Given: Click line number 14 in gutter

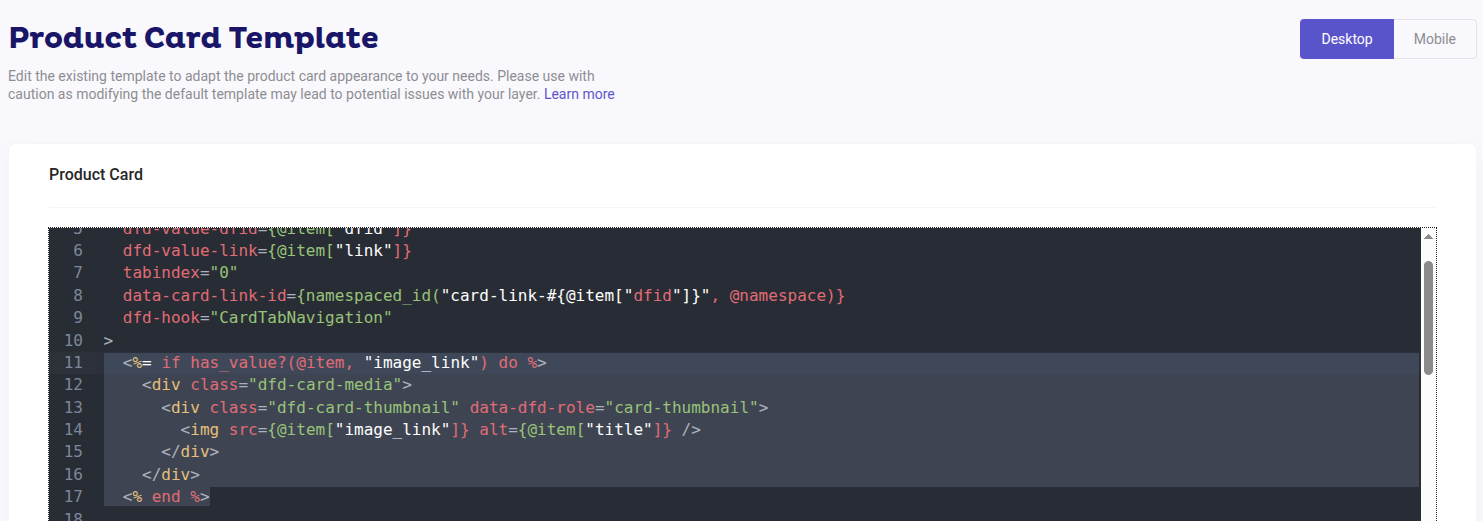Looking at the screenshot, I should tap(73, 429).
